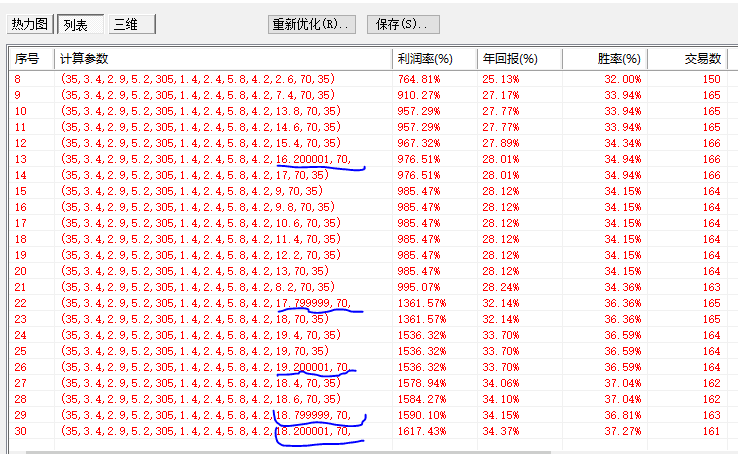Click profit rate 1617.43%
The height and width of the screenshot is (454, 738).
(422, 431)
